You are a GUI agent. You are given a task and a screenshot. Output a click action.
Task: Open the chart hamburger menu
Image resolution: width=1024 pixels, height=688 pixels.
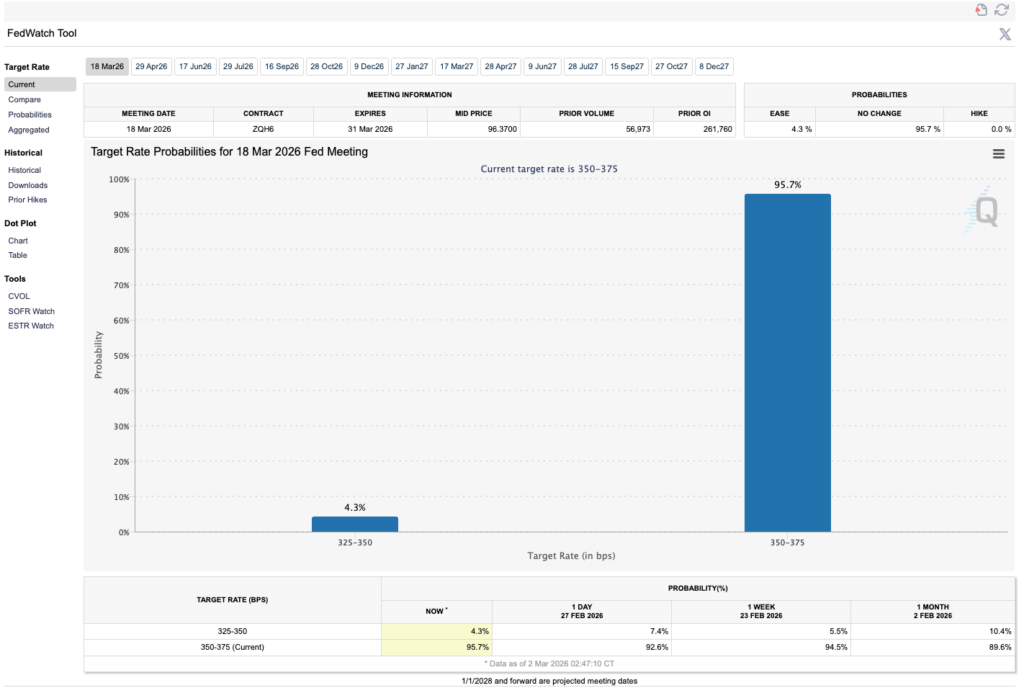pos(998,153)
